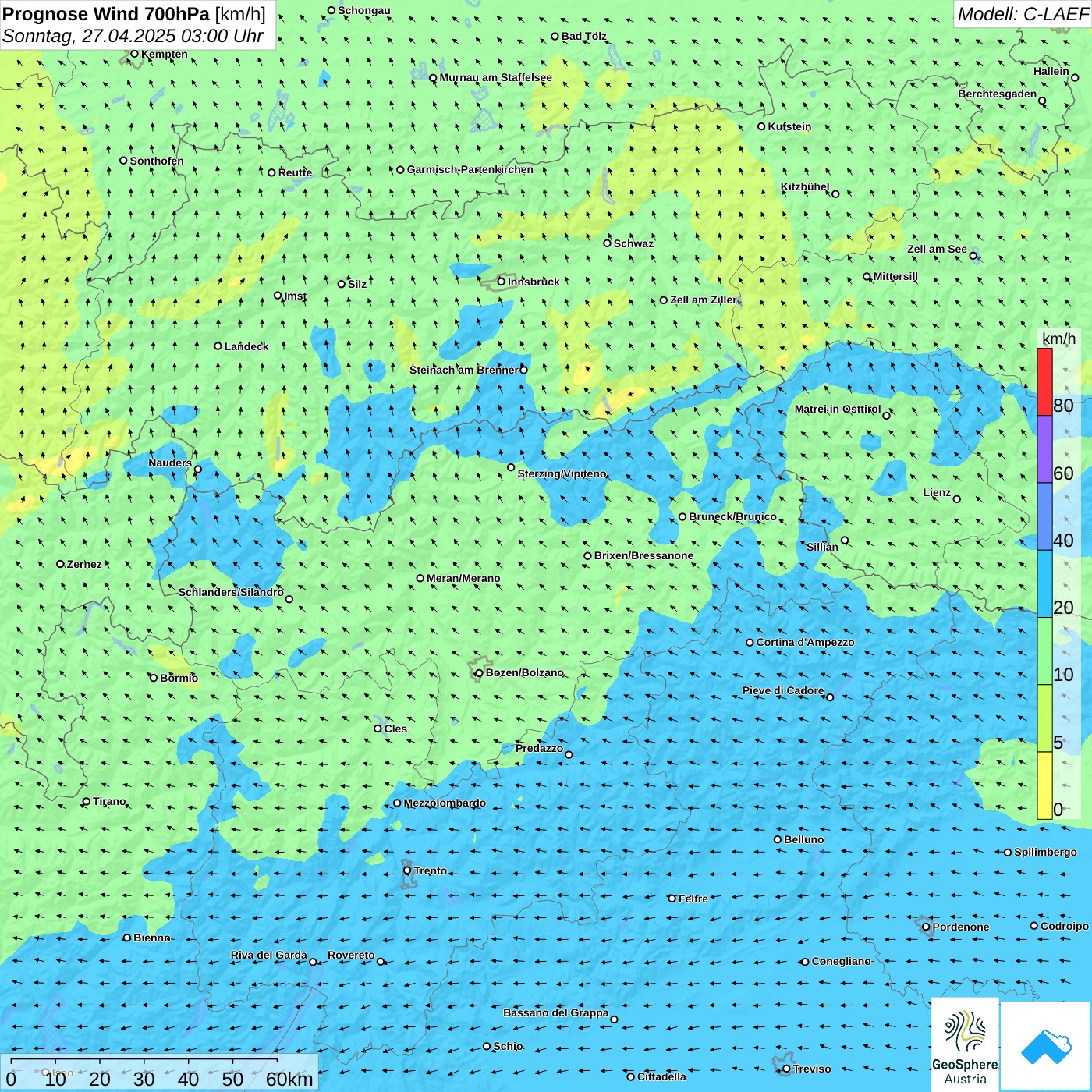This screenshot has height=1092, width=1092.
Task: Click the Predazzo city label
Action: (x=539, y=748)
